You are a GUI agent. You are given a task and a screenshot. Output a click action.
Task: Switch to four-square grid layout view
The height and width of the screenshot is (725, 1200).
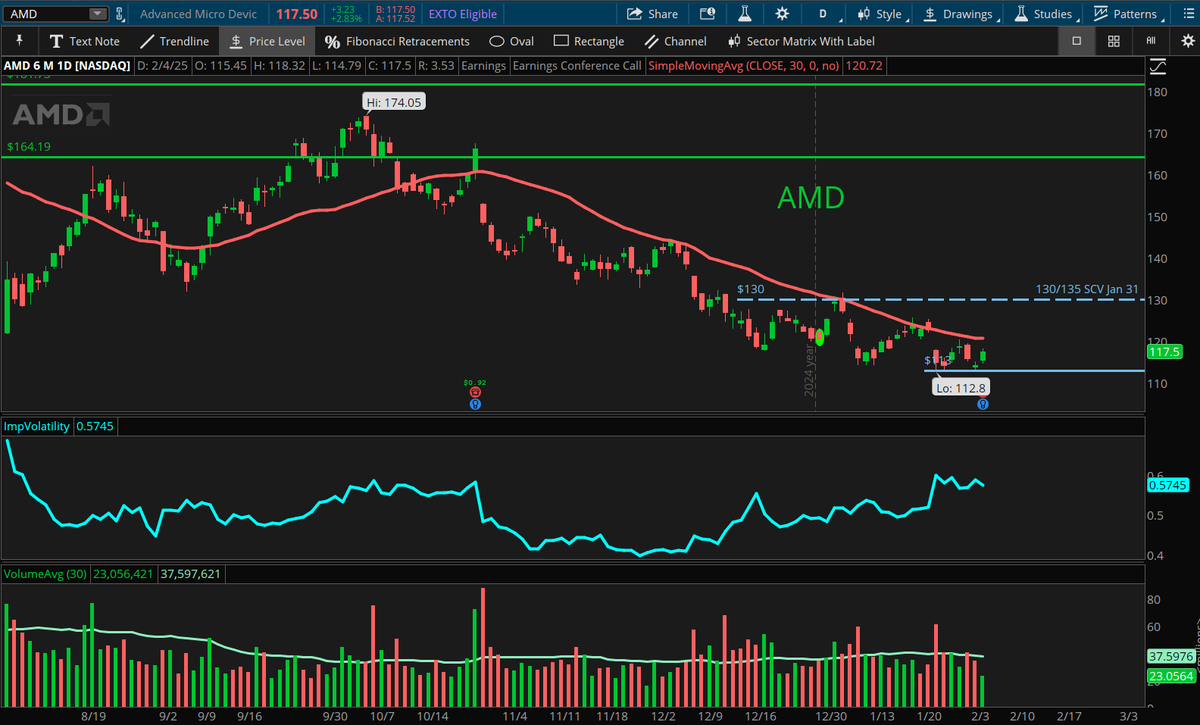[x=1114, y=41]
